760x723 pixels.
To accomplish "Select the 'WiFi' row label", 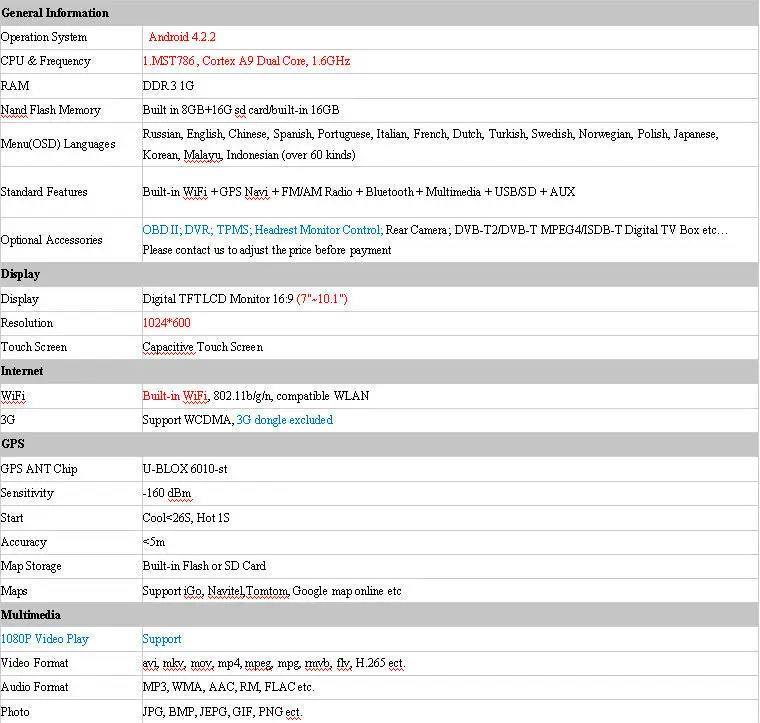I will [13, 396].
